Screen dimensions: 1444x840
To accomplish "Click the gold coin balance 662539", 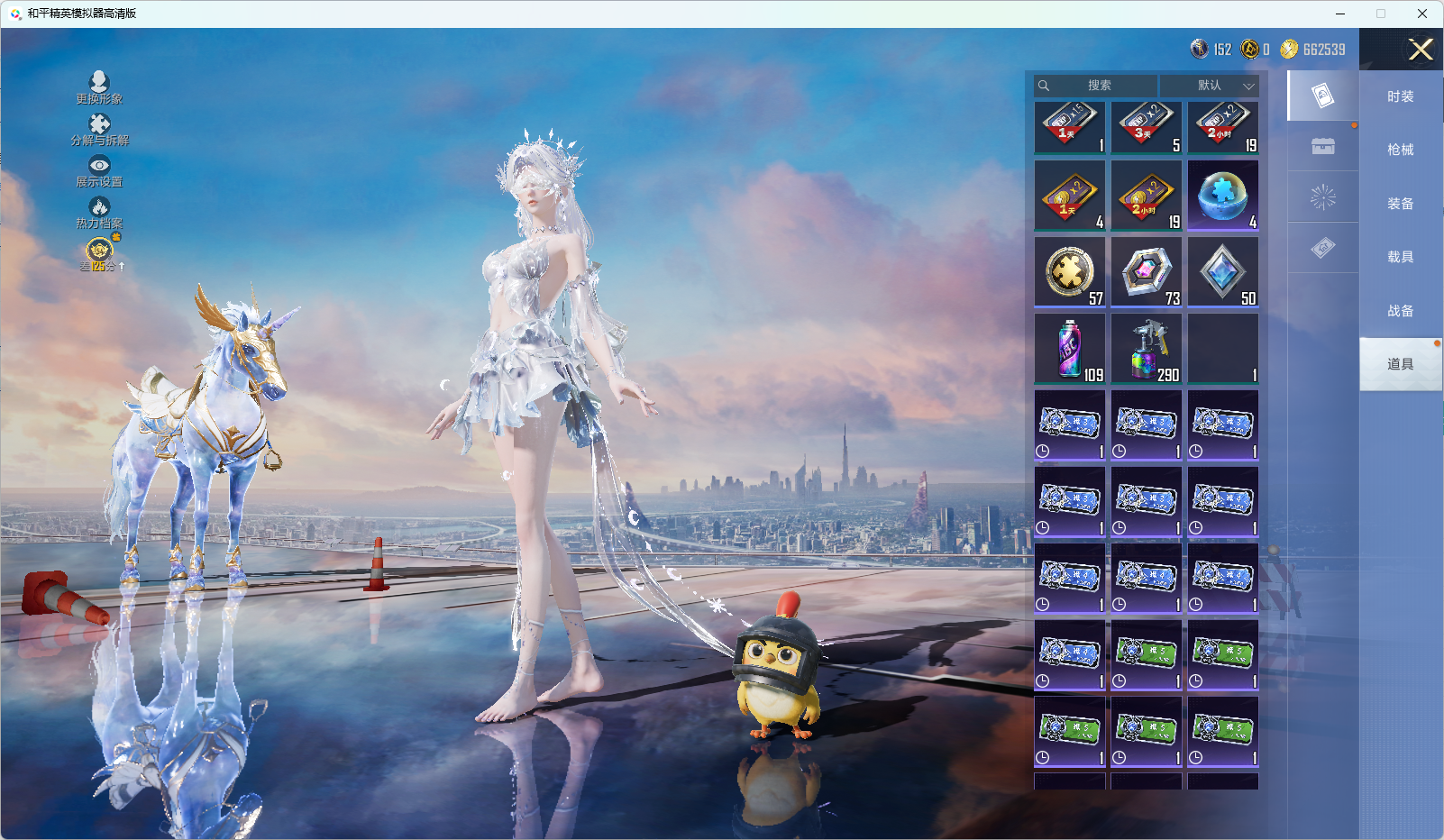I will (x=1313, y=49).
